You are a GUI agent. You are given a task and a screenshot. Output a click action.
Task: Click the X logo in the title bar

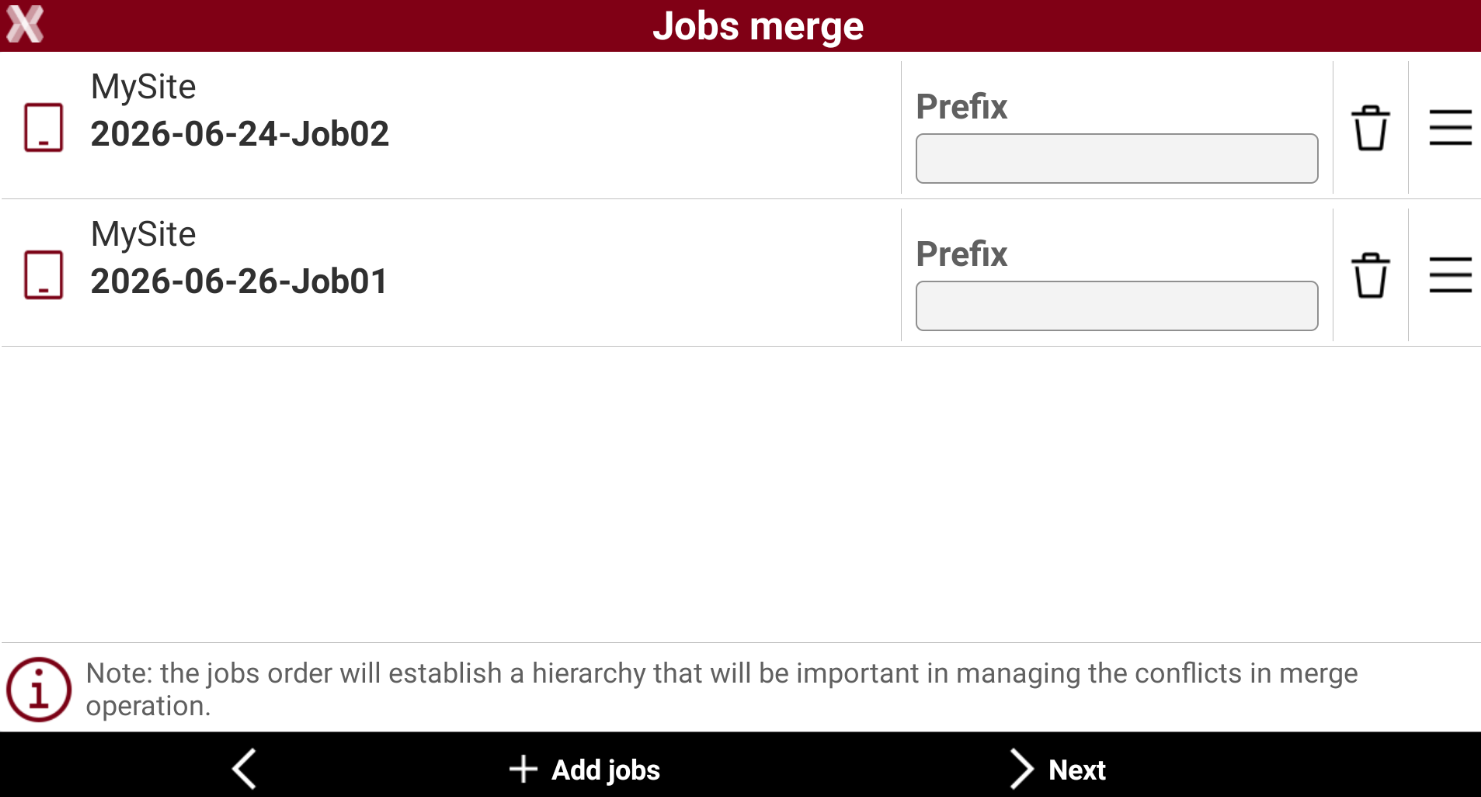25,25
